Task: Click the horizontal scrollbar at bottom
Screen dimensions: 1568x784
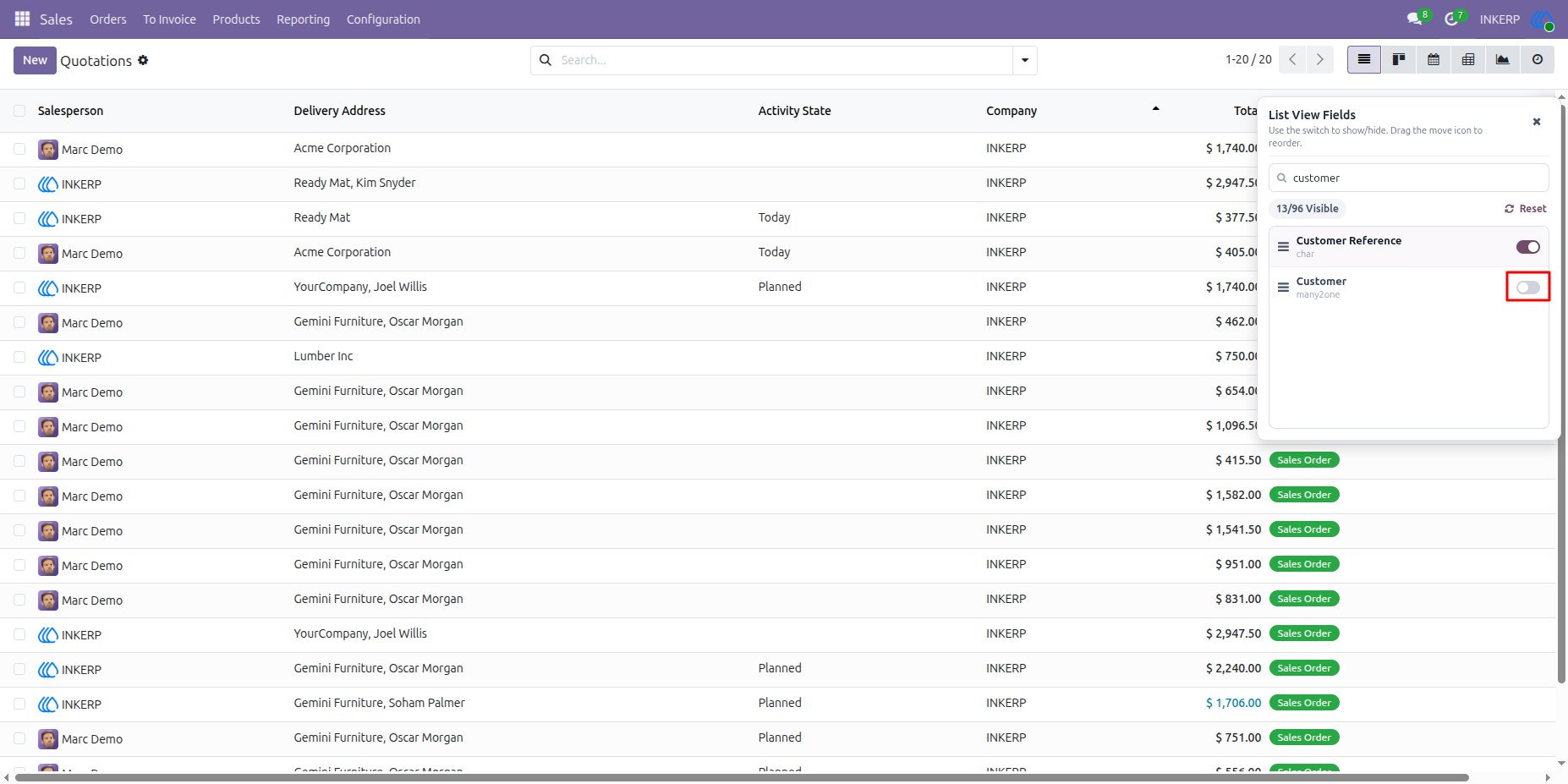Action: coord(742,777)
